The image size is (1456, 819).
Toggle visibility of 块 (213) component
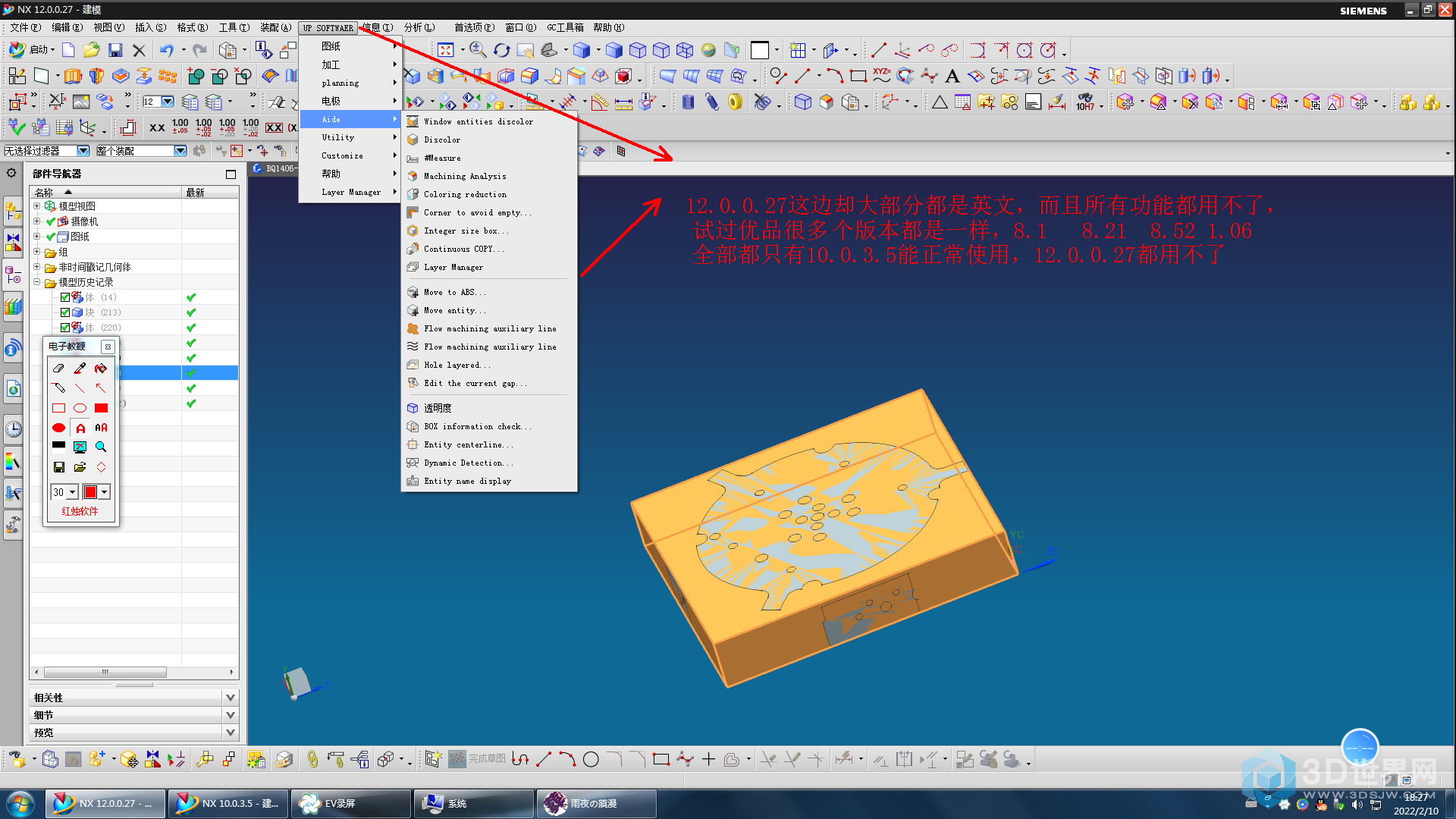click(x=62, y=311)
